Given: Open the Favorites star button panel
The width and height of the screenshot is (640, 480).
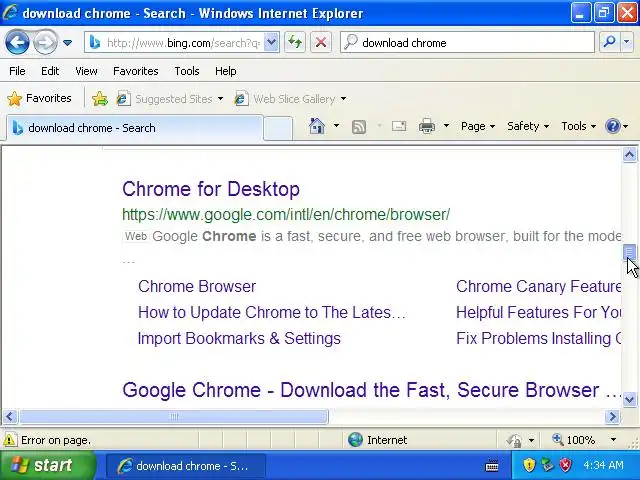Looking at the screenshot, I should [39, 98].
